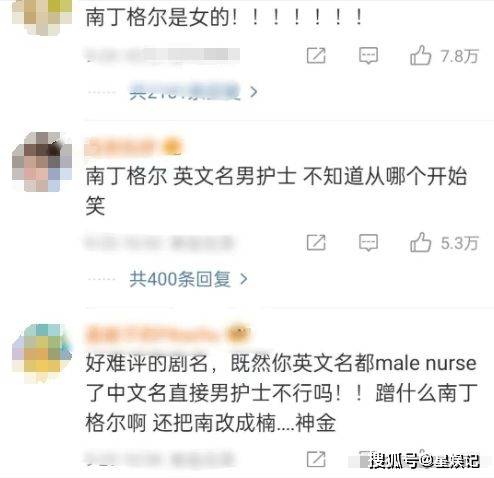Screen dimensions: 494x478
Task: Tap comment bubble icon on second comment
Action: click(x=368, y=242)
